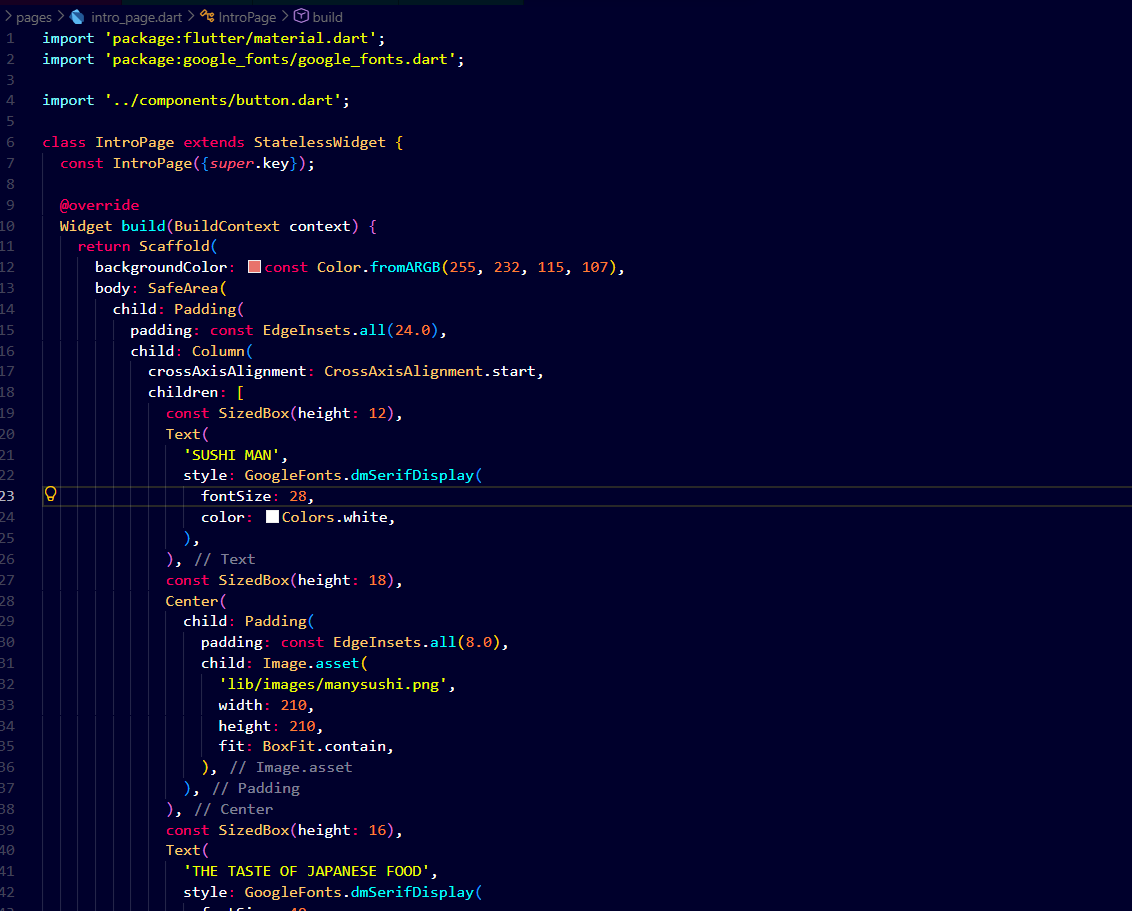
Task: Click line number 6 in the gutter
Action: [x=10, y=142]
